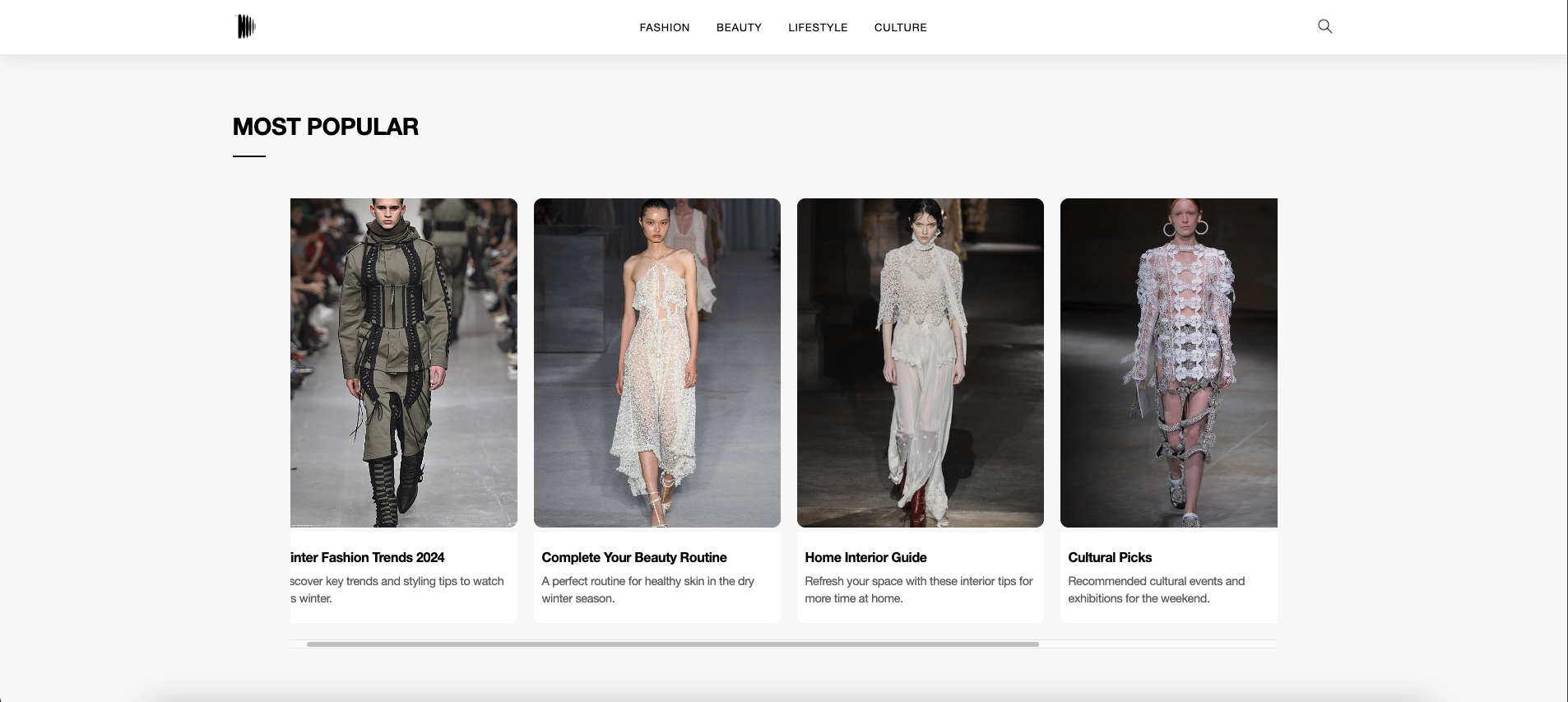
Task: Open the Winter Fashion Trends 2024 title
Action: click(x=368, y=557)
